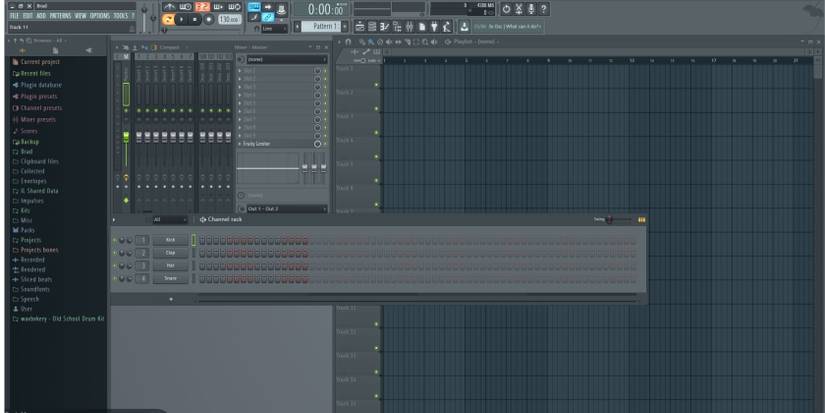Click the graph editor icon in channel rack
Screen dimensions: 825x413
point(641,219)
